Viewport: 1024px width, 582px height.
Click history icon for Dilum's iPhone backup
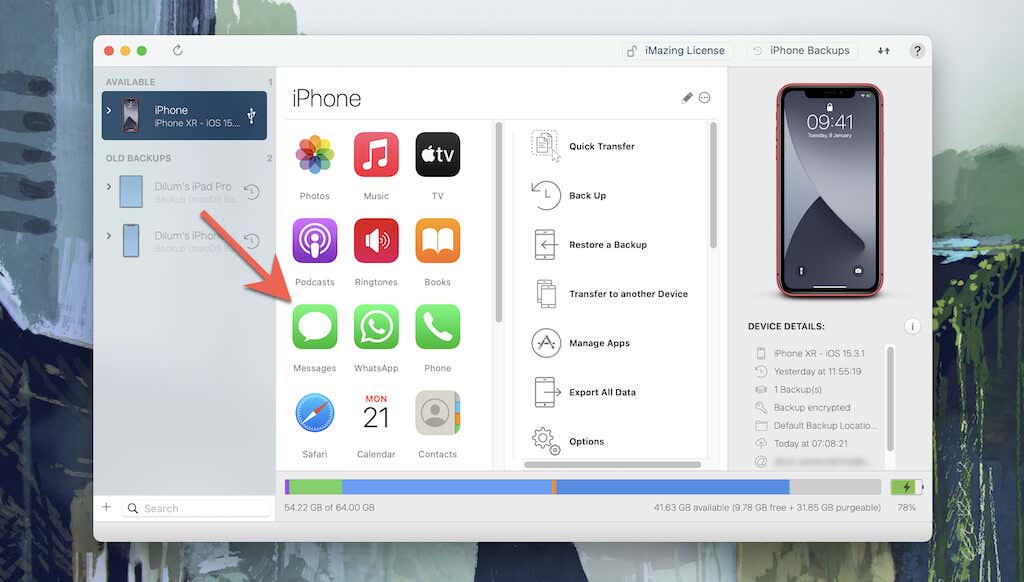[x=252, y=241]
